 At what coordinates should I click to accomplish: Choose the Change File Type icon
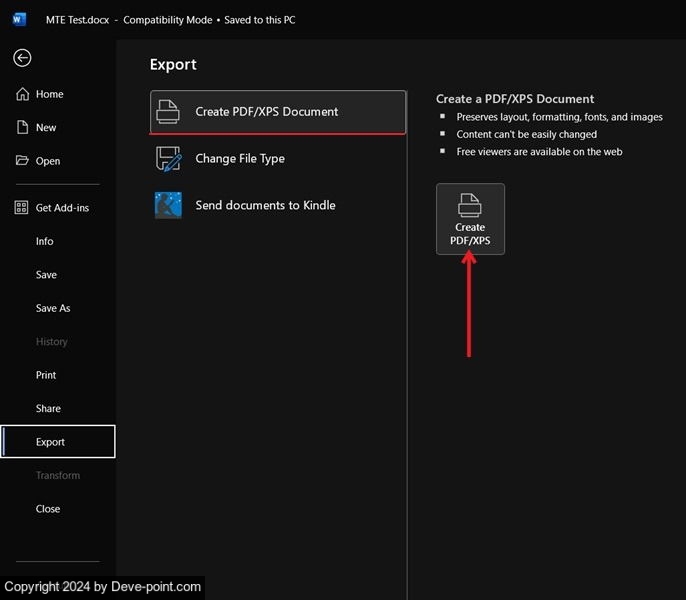(168, 159)
